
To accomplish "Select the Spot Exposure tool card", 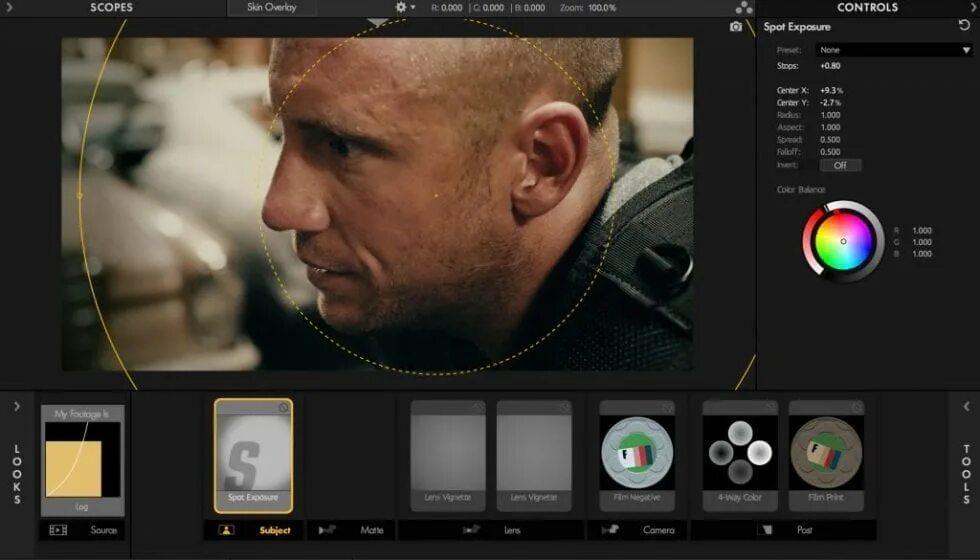I will pos(253,456).
